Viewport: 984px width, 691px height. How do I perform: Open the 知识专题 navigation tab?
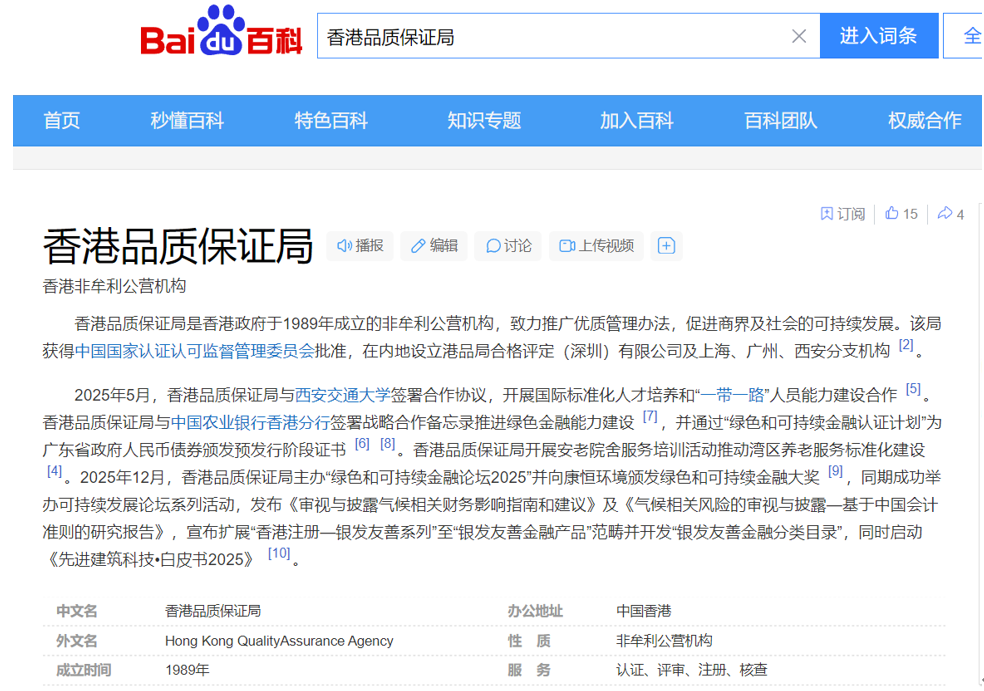pos(484,121)
